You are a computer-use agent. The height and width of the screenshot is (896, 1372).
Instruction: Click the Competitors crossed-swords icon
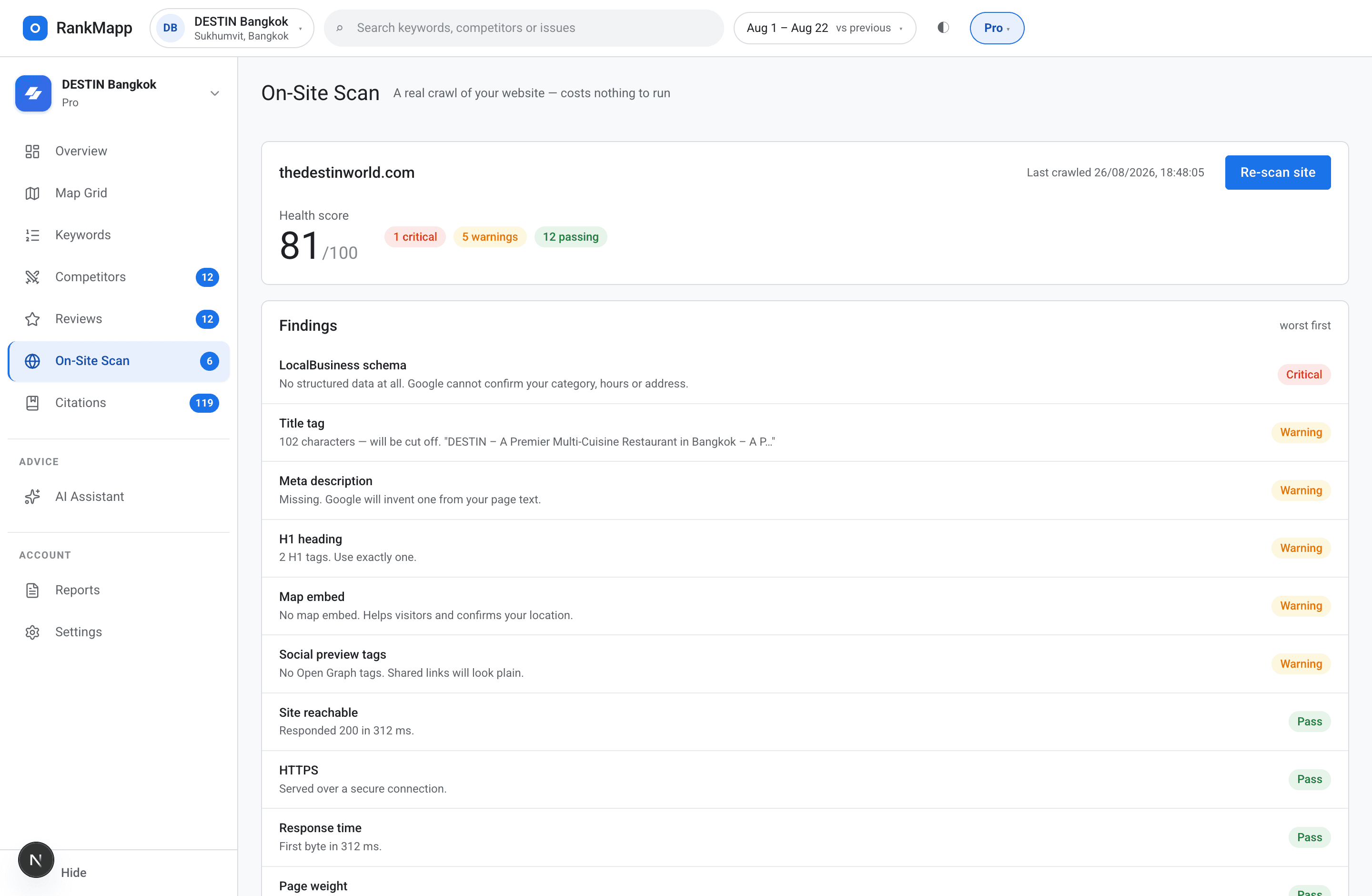[x=32, y=277]
